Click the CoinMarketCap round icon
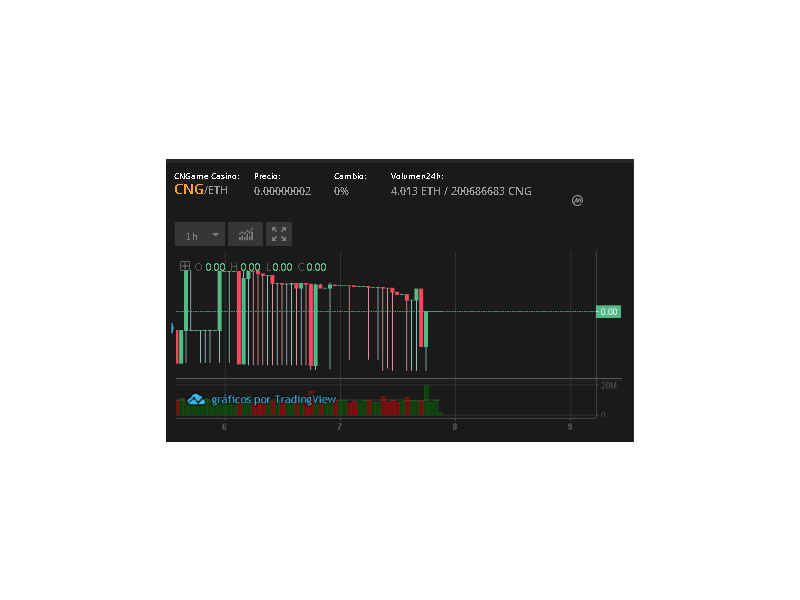The image size is (800, 600). [577, 201]
